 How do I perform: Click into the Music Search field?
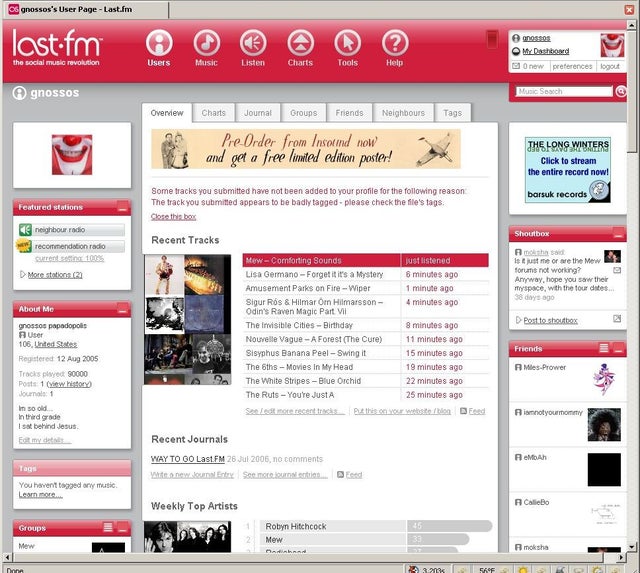coord(563,91)
